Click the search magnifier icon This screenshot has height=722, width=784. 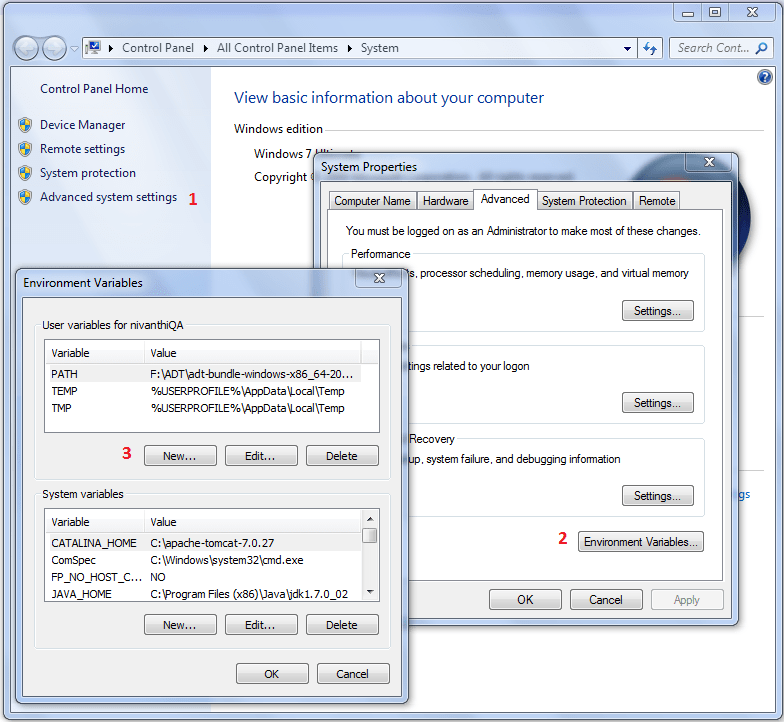tap(762, 48)
